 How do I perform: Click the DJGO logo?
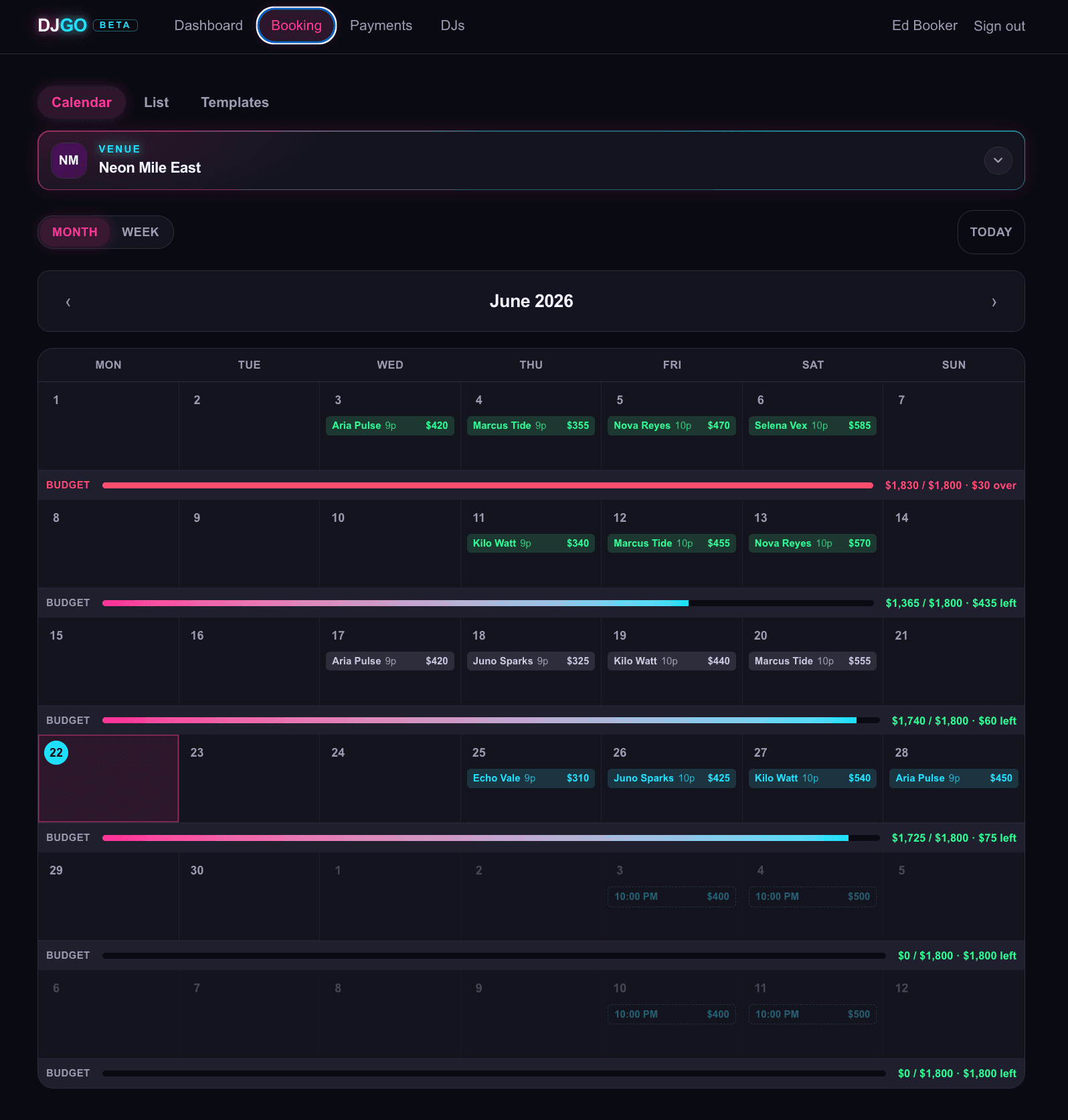pyautogui.click(x=62, y=25)
